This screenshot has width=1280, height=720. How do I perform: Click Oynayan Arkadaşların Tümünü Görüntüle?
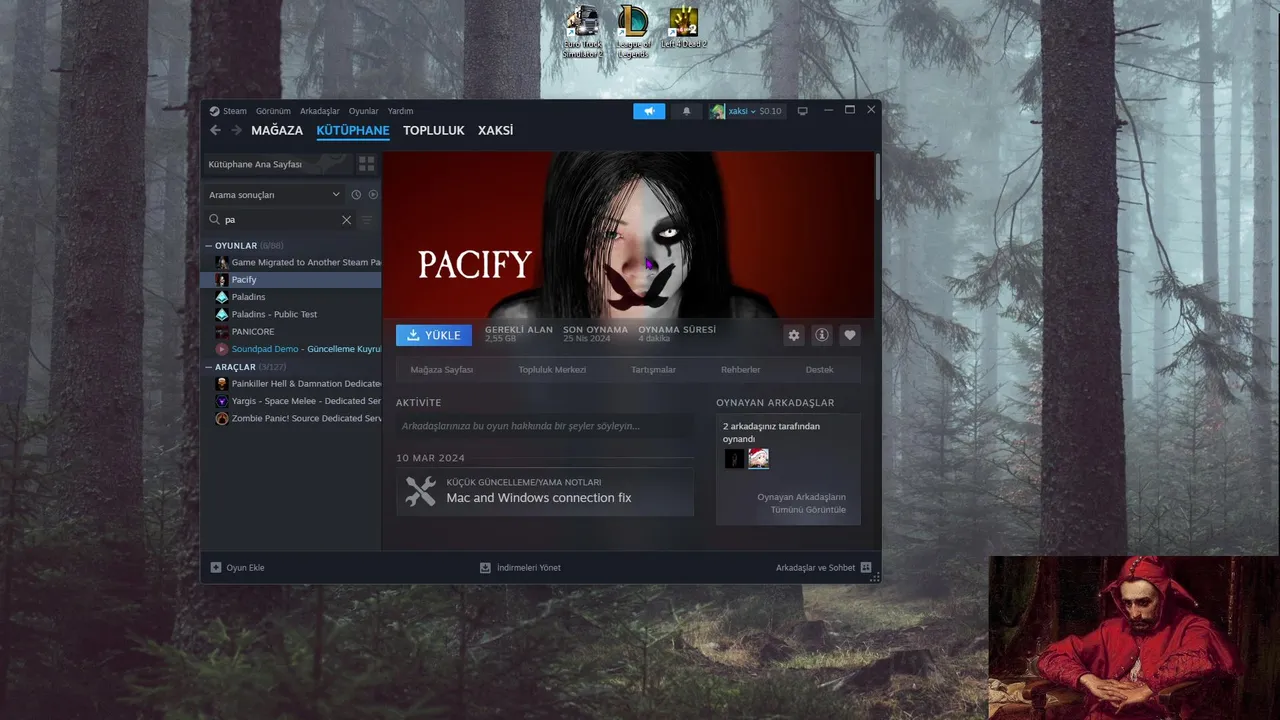tap(801, 503)
